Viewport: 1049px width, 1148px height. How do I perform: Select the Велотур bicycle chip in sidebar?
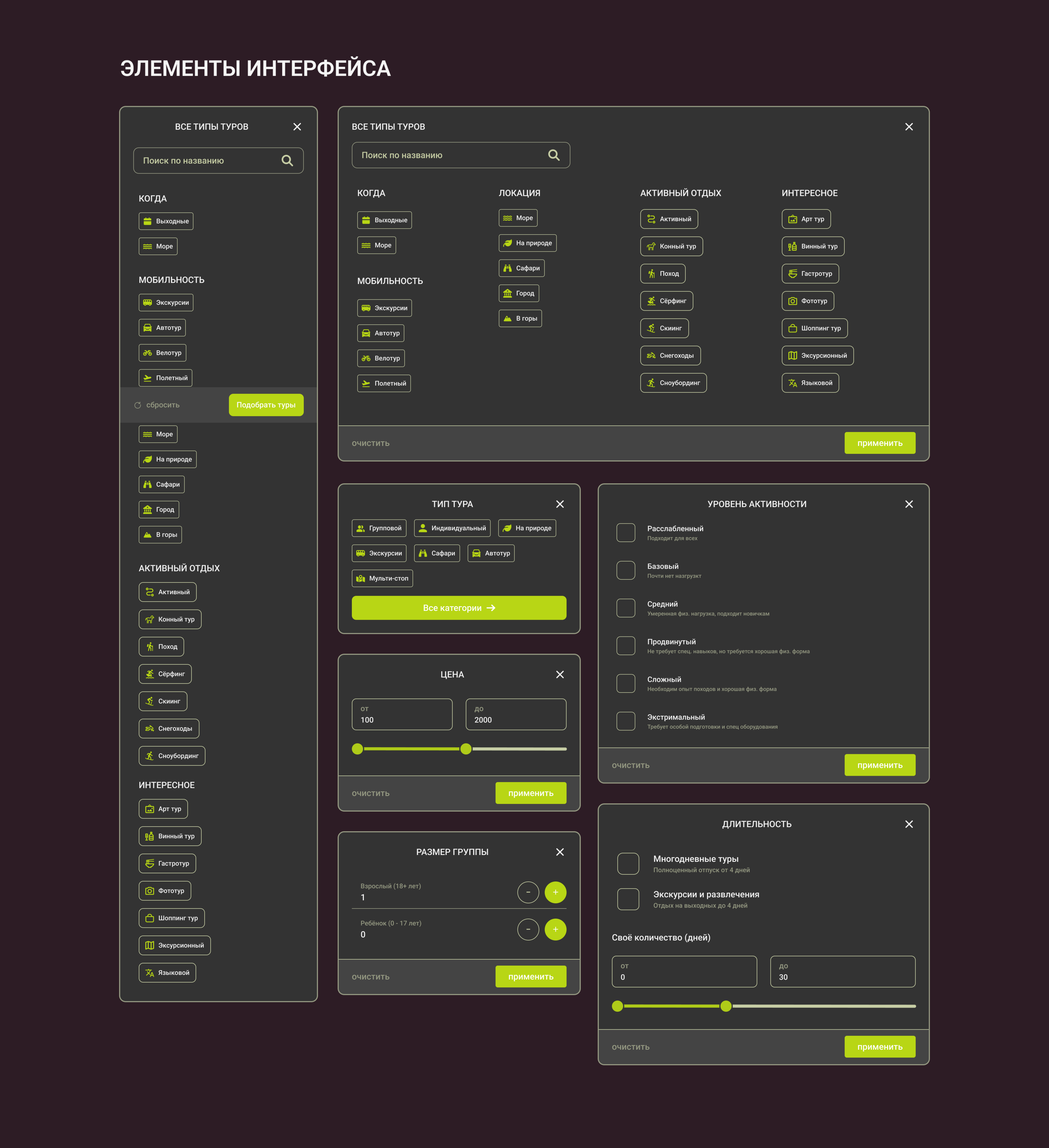pos(162,353)
